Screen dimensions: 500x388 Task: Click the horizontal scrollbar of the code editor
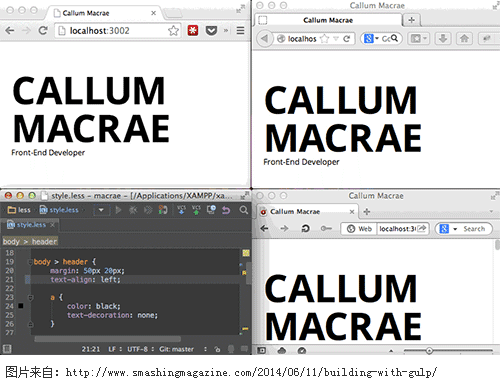[x=107, y=339]
